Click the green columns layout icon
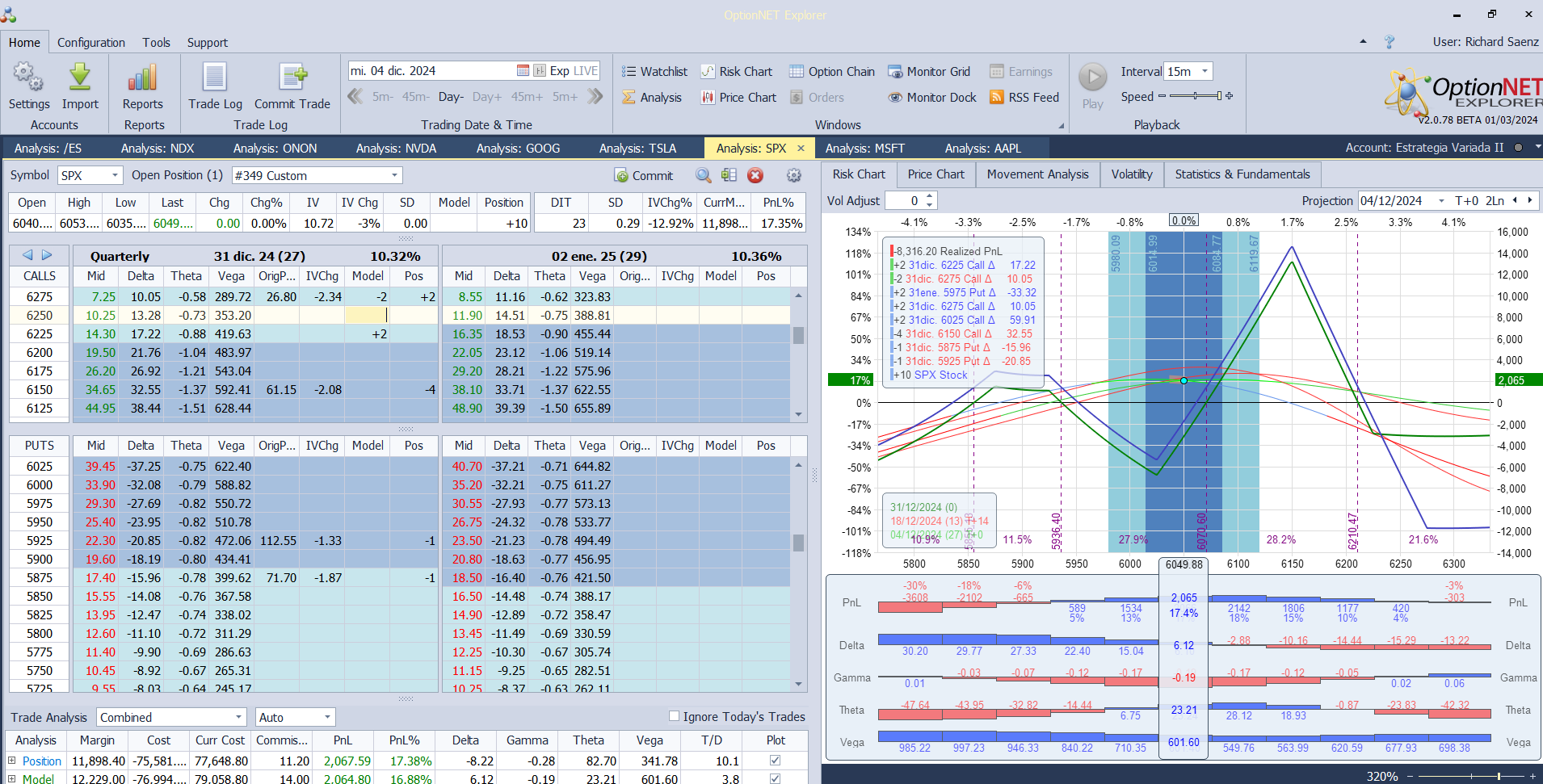 (729, 175)
